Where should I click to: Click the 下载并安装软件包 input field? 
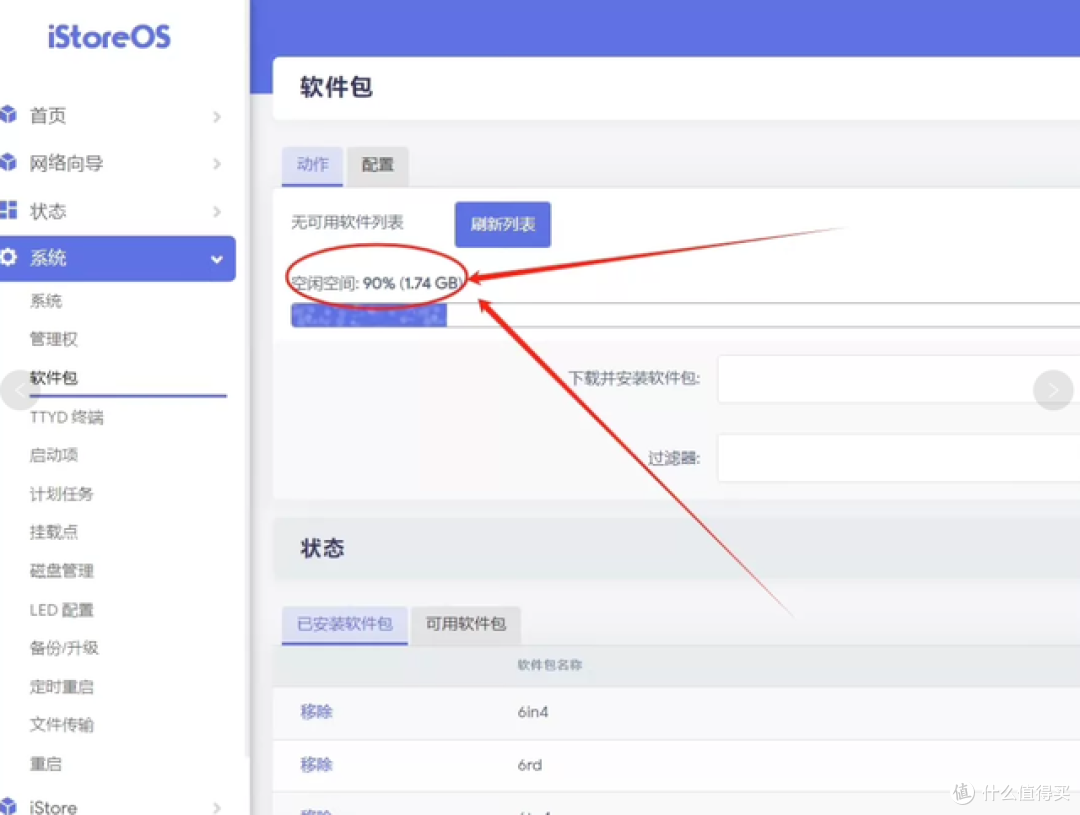(x=899, y=379)
